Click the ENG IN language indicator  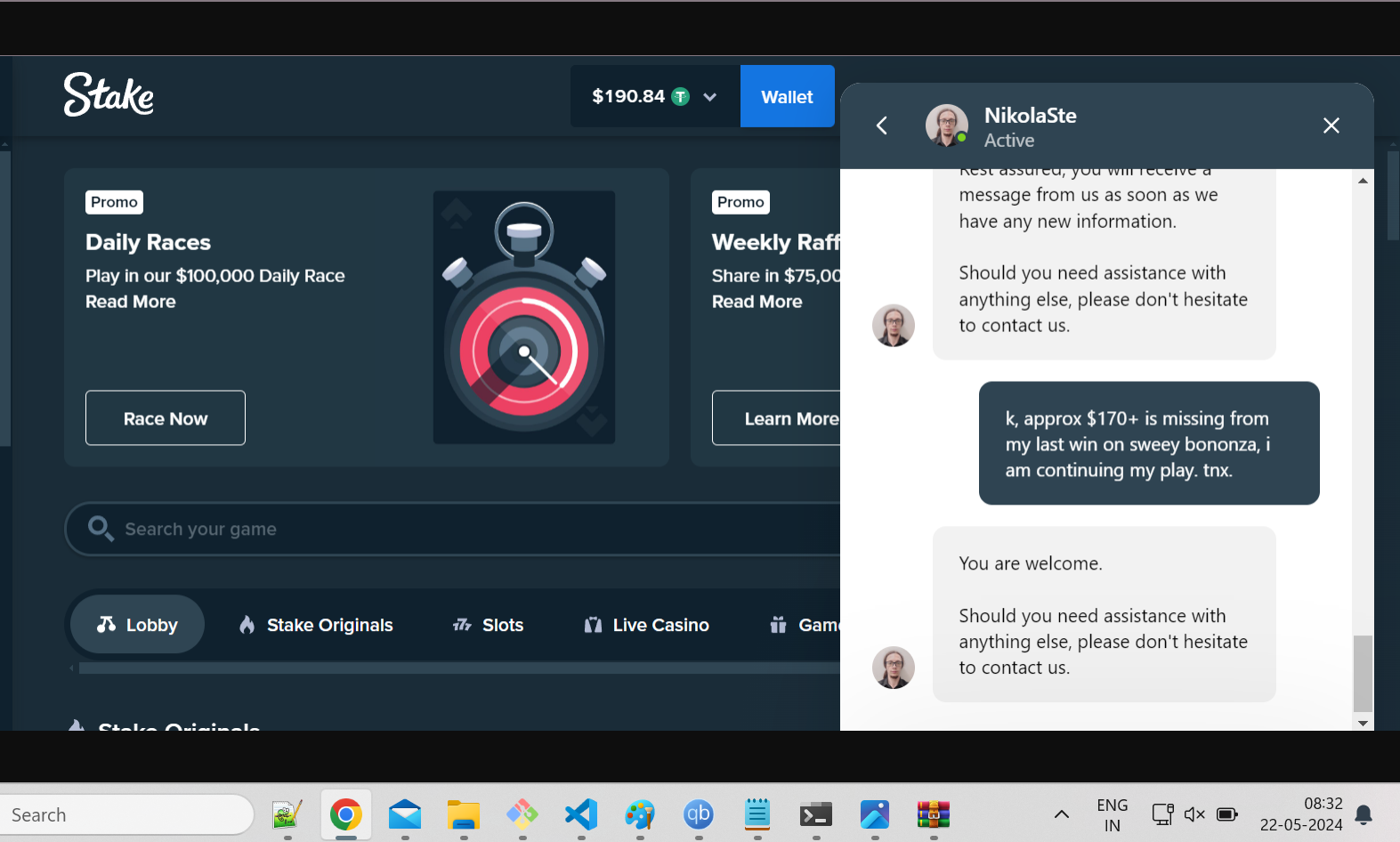tap(1113, 814)
